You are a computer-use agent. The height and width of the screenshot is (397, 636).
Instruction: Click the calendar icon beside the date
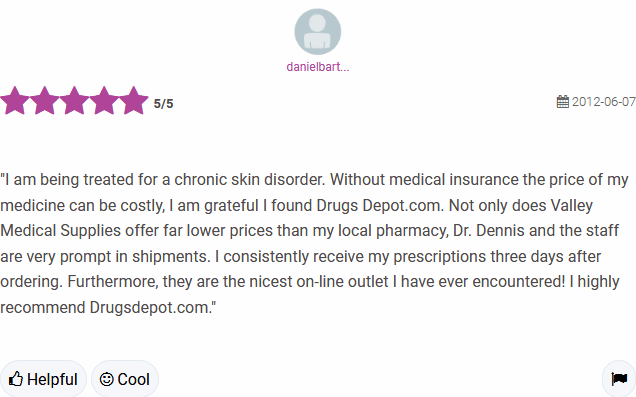(563, 101)
